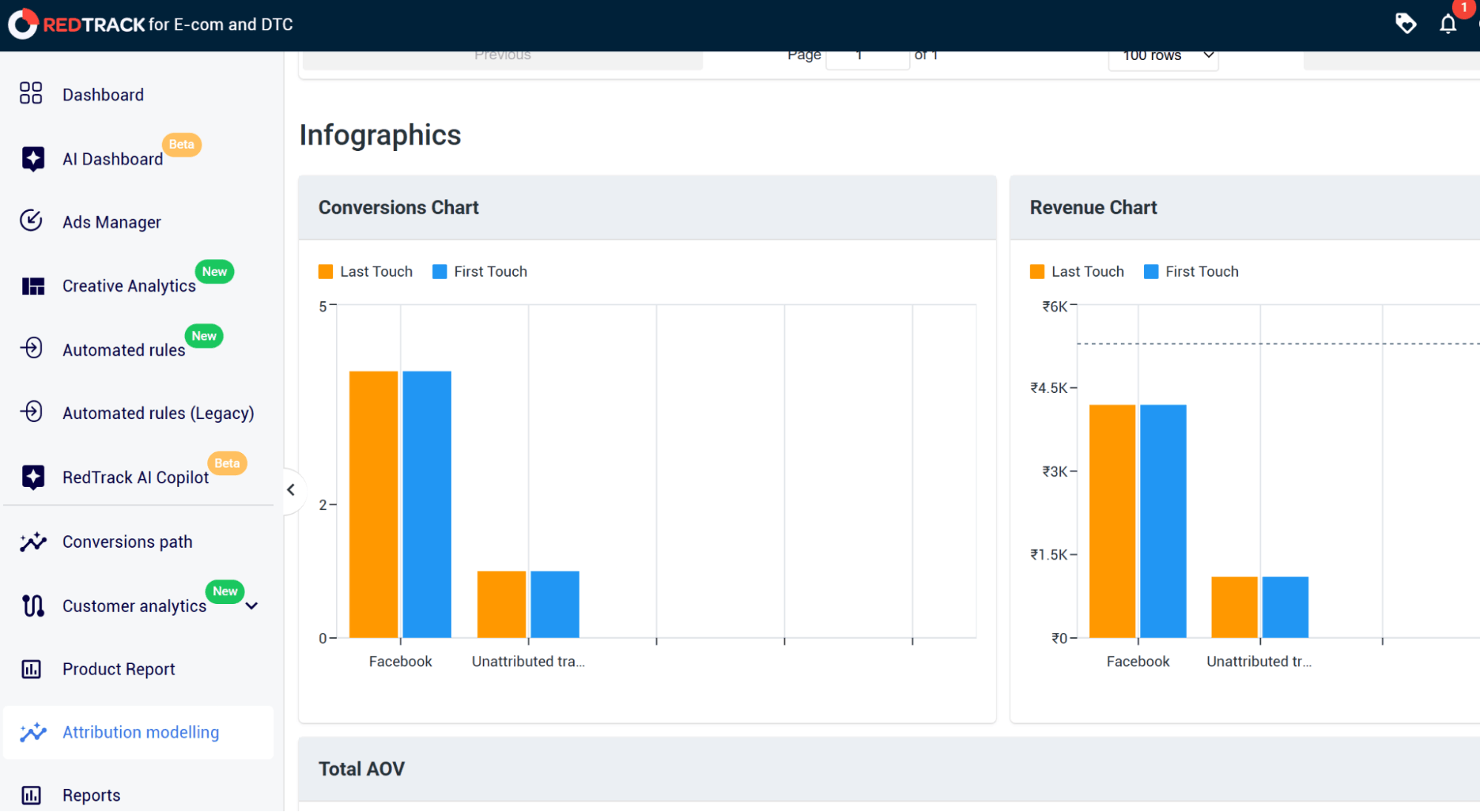Screen dimensions: 1480x812
Task: Click Facebook Last Touch bar in Revenue Chart
Action: [1112, 521]
